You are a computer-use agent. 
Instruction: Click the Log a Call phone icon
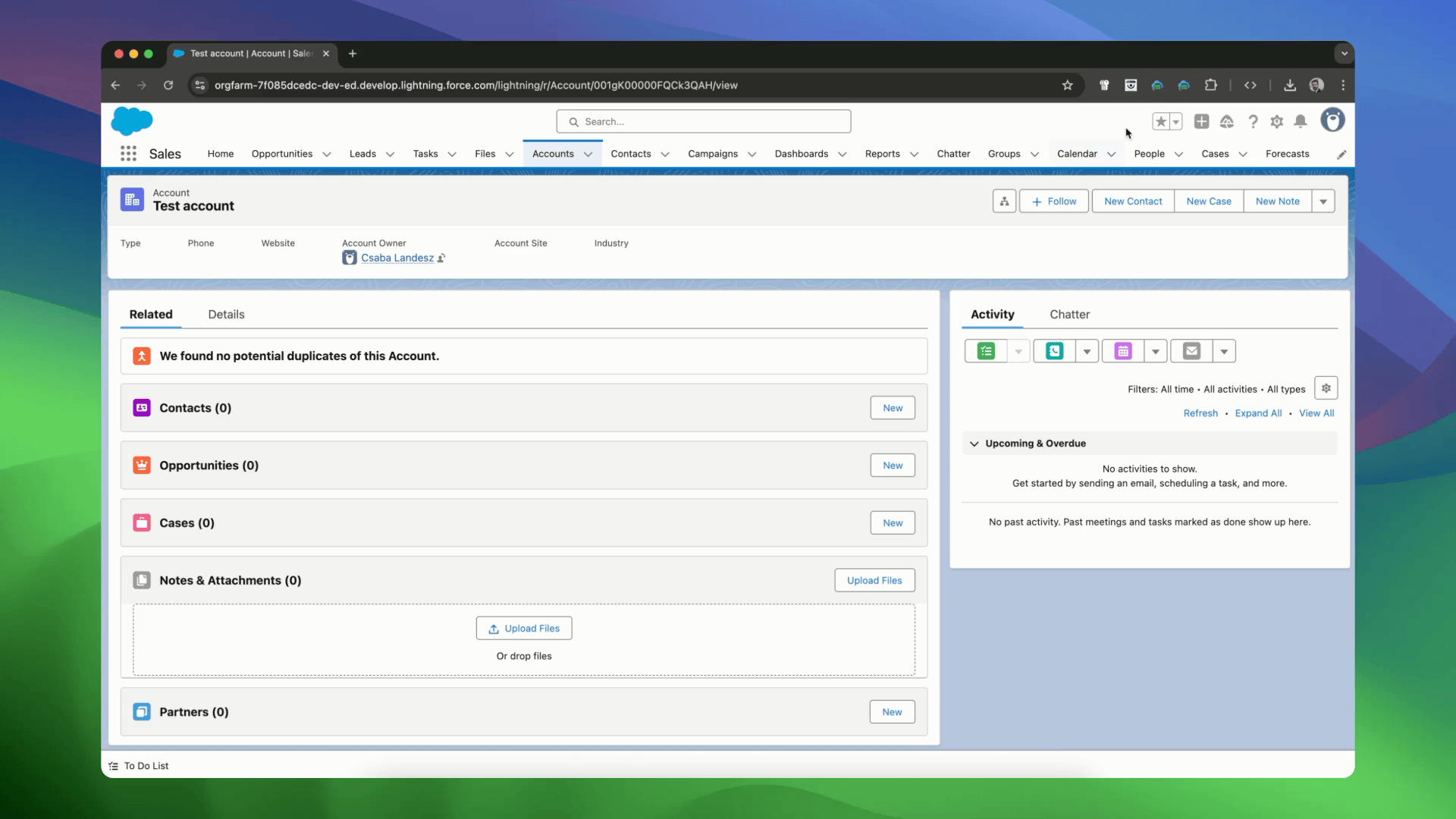tap(1054, 351)
